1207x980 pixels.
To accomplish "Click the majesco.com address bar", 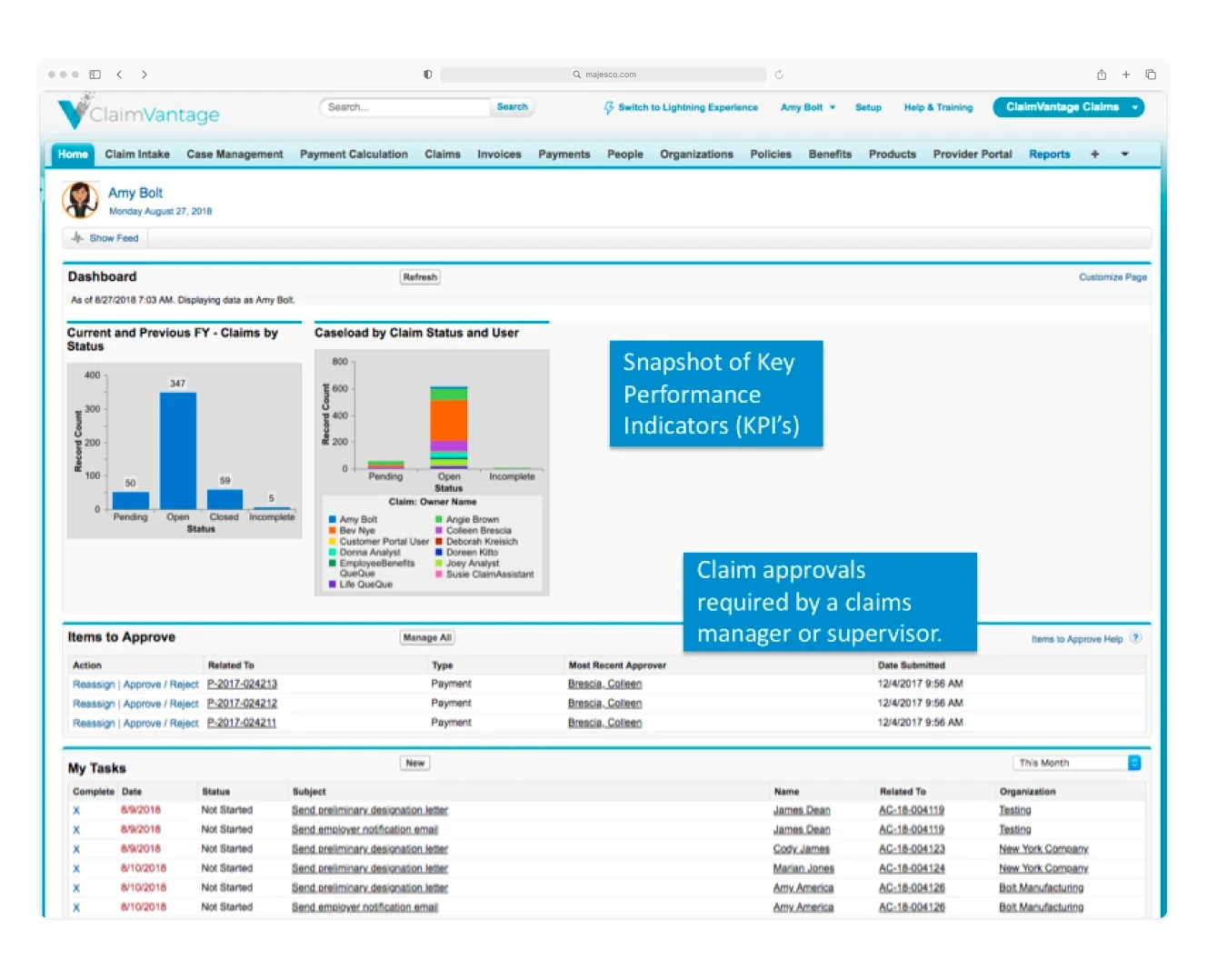I will pos(603,75).
